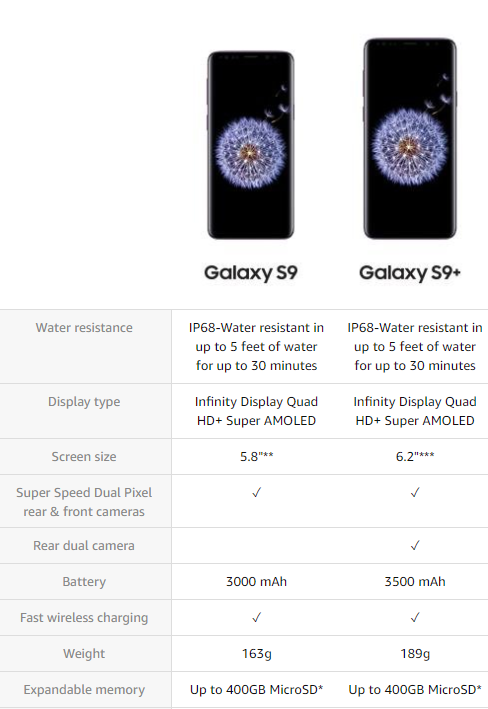Viewport: 488px width, 709px height.
Task: Click the Galaxy S9+ rear dual camera checkmark
Action: point(415,545)
